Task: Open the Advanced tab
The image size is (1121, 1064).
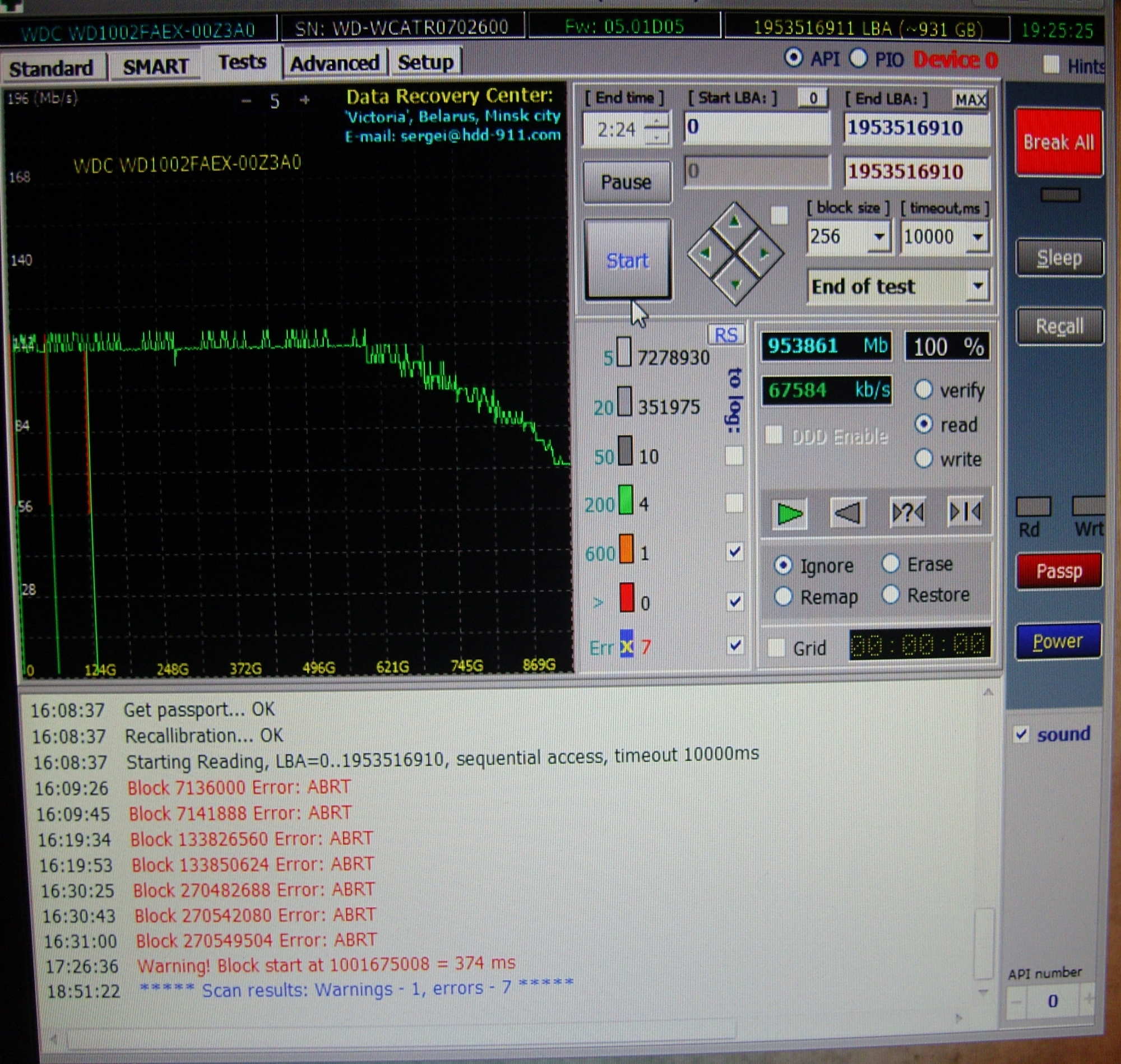Action: click(x=334, y=63)
